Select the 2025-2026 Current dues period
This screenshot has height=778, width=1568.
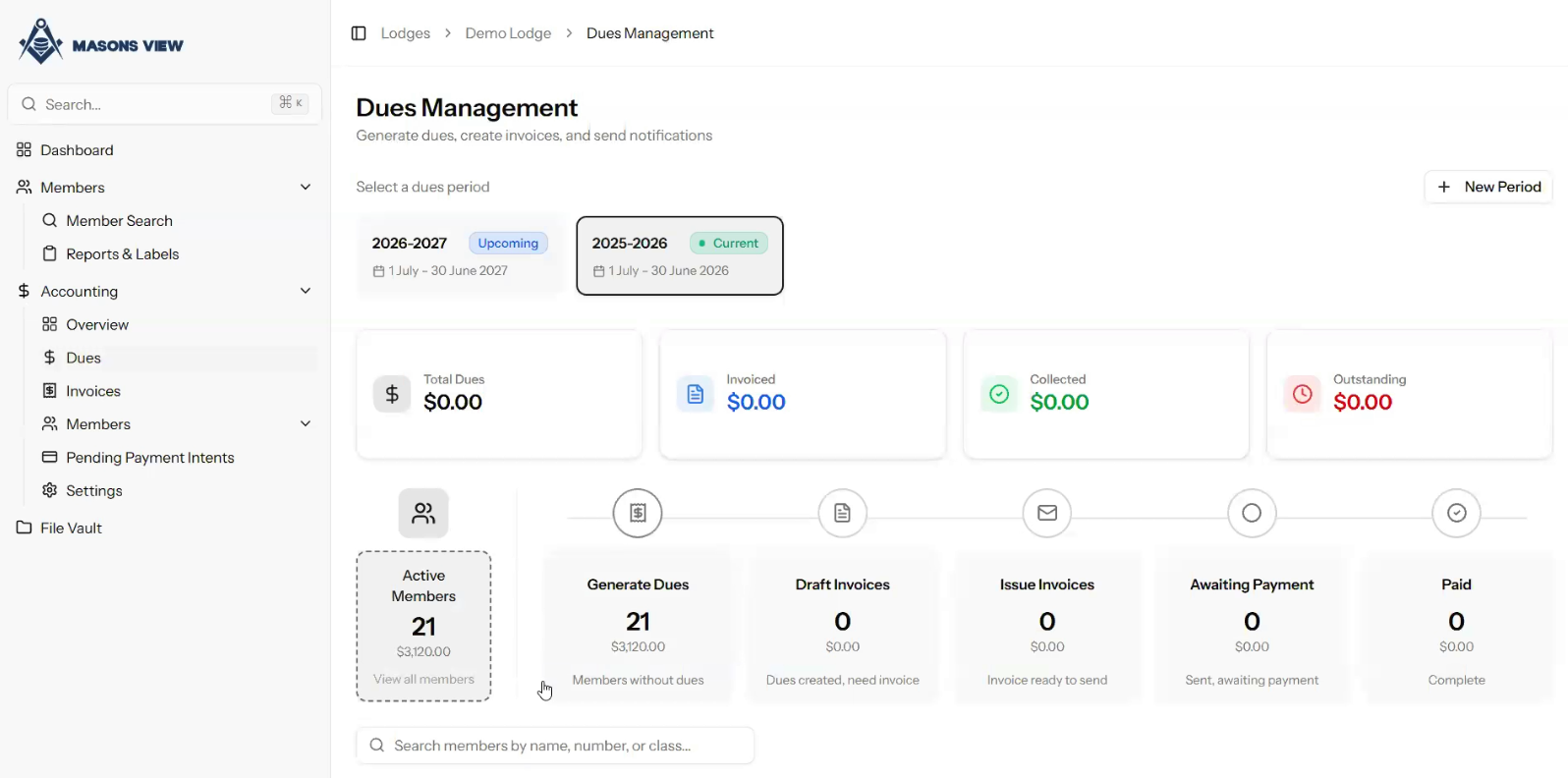680,255
